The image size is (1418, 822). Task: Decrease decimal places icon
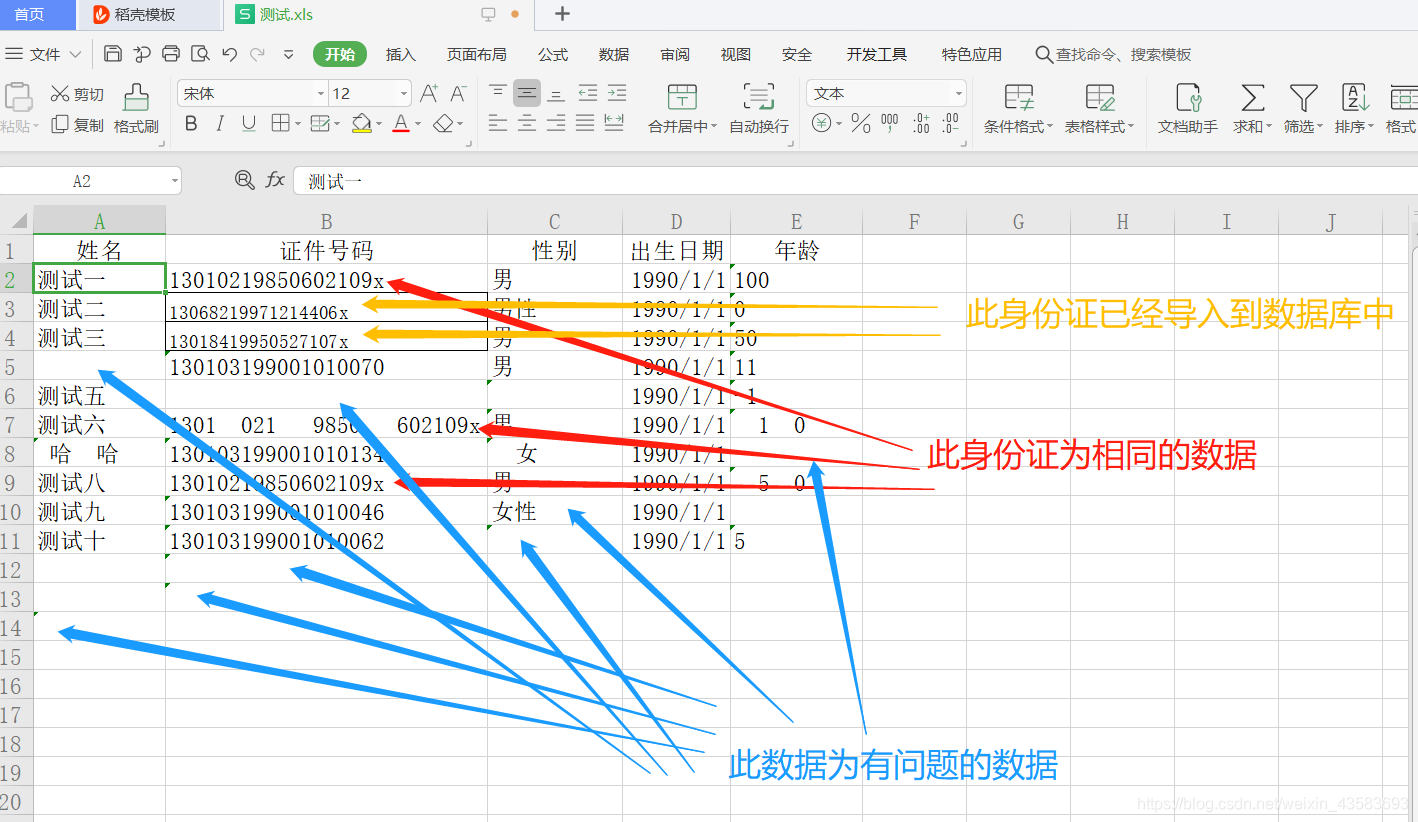click(950, 124)
